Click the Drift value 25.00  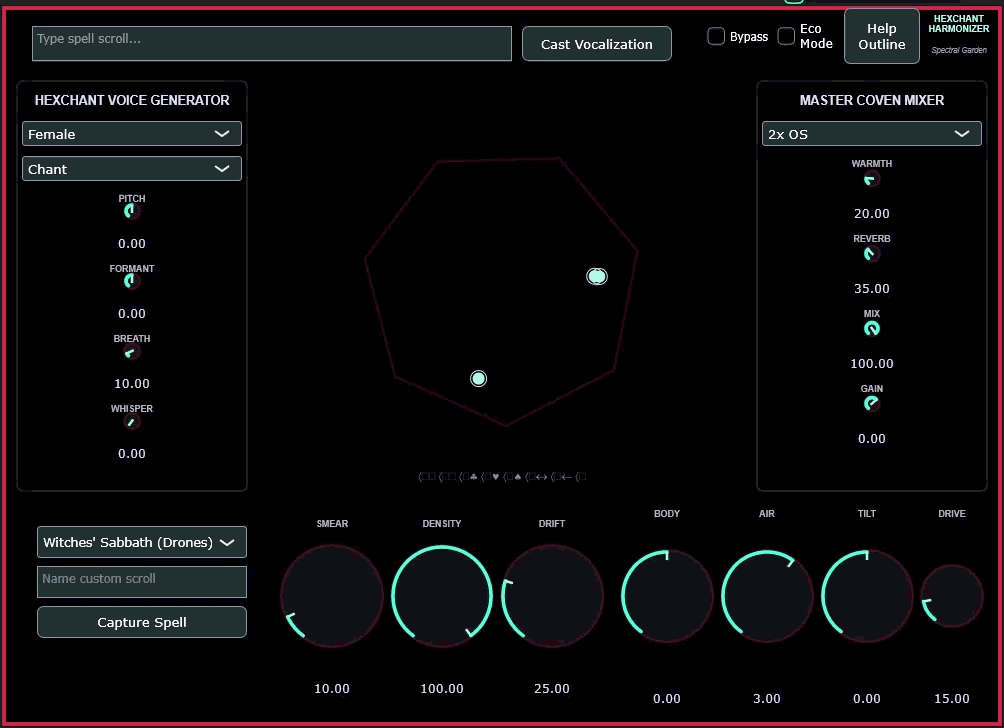point(551,688)
